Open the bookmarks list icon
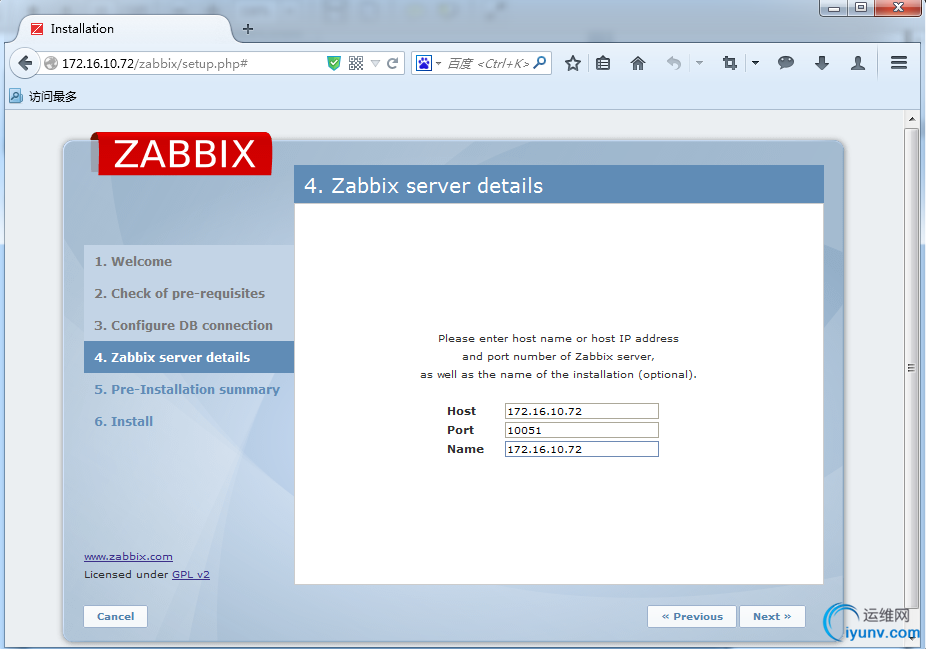This screenshot has height=649, width=926. point(603,63)
